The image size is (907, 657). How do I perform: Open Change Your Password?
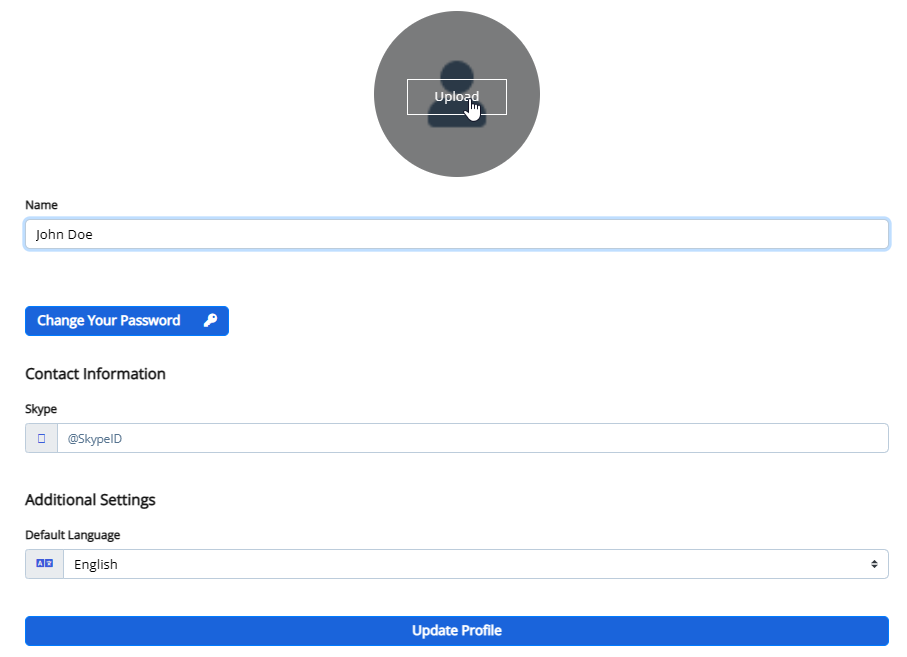127,321
